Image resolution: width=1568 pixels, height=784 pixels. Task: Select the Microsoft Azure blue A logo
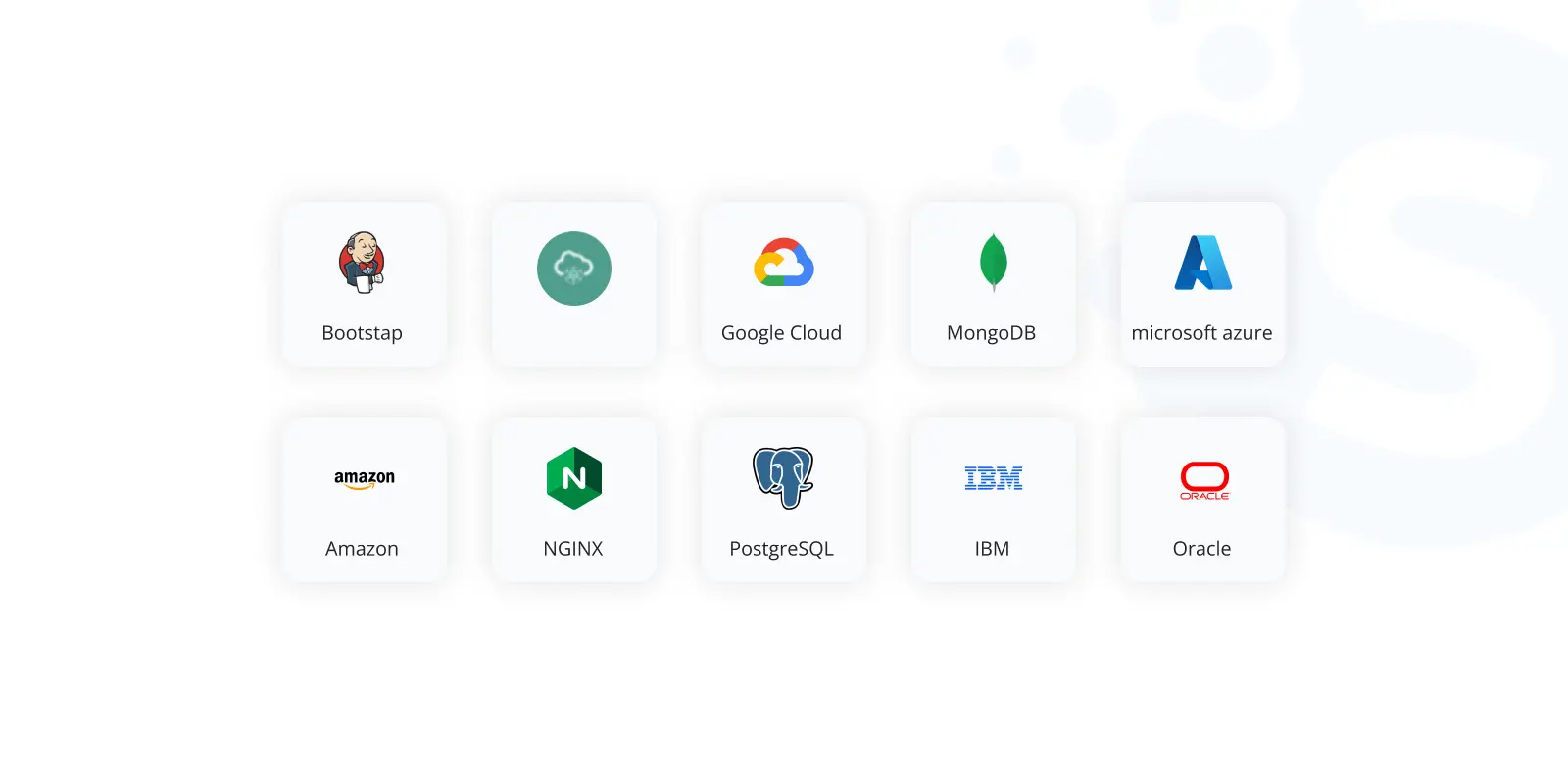[x=1203, y=263]
